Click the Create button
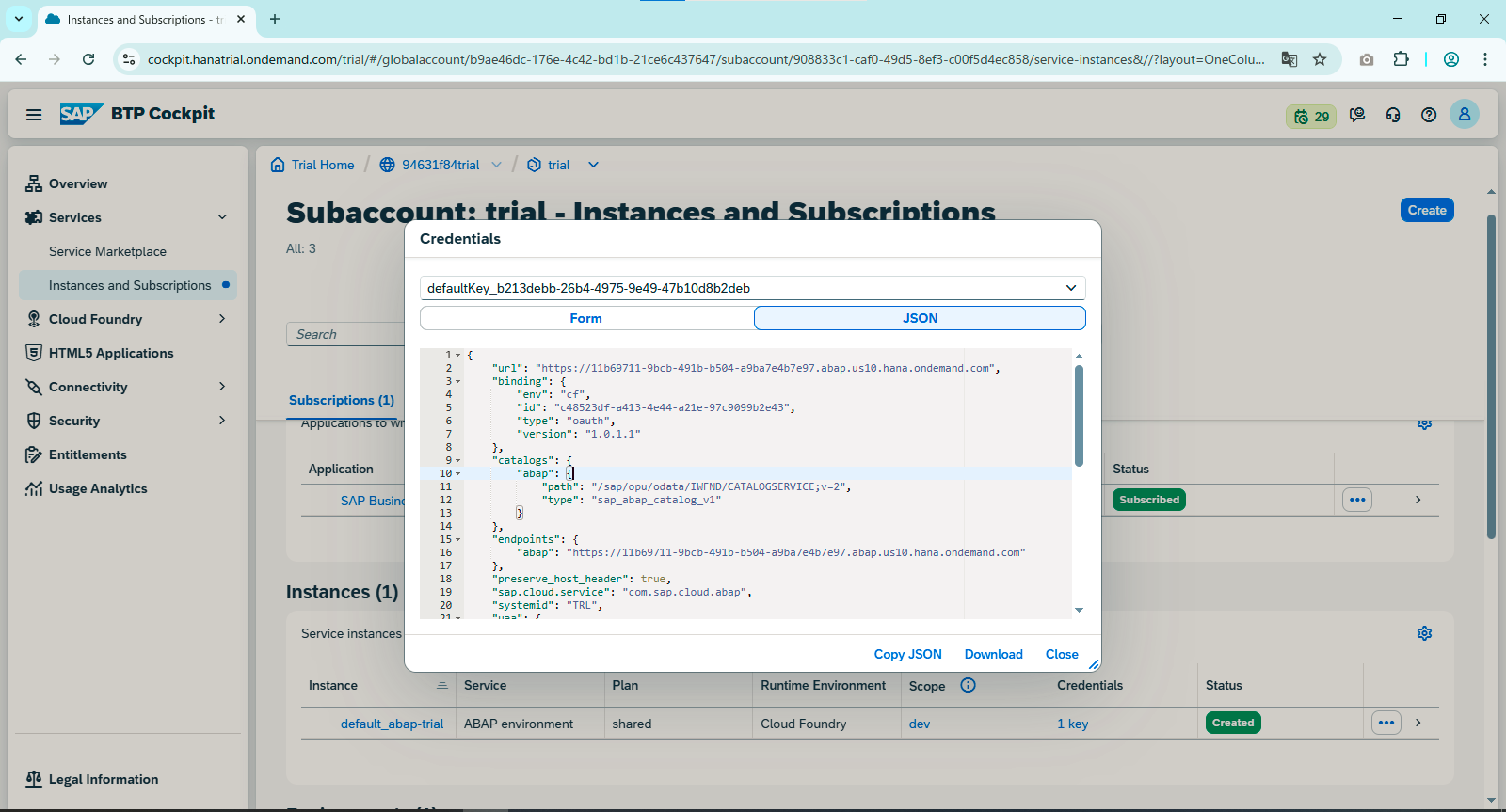The width and height of the screenshot is (1506, 812). pos(1427,210)
